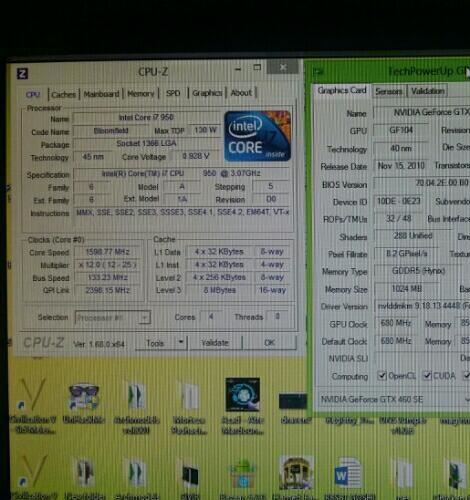Click the BIOS Version field in GPU-Z

click(x=422, y=183)
